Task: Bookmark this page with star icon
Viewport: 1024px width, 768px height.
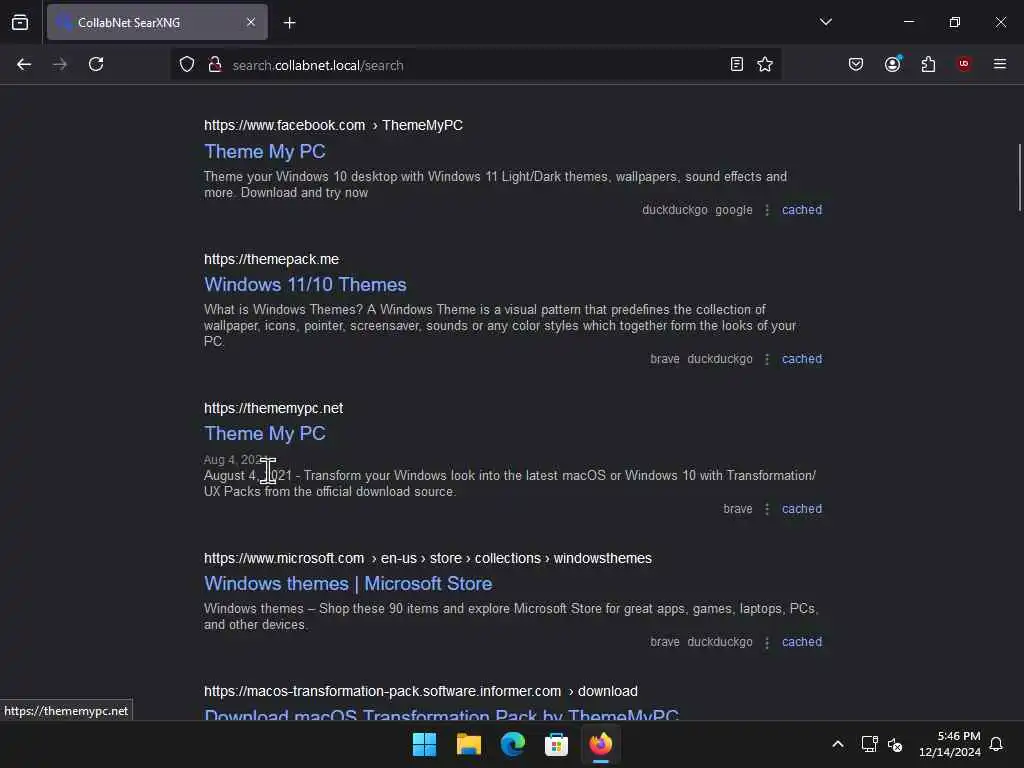Action: click(765, 64)
